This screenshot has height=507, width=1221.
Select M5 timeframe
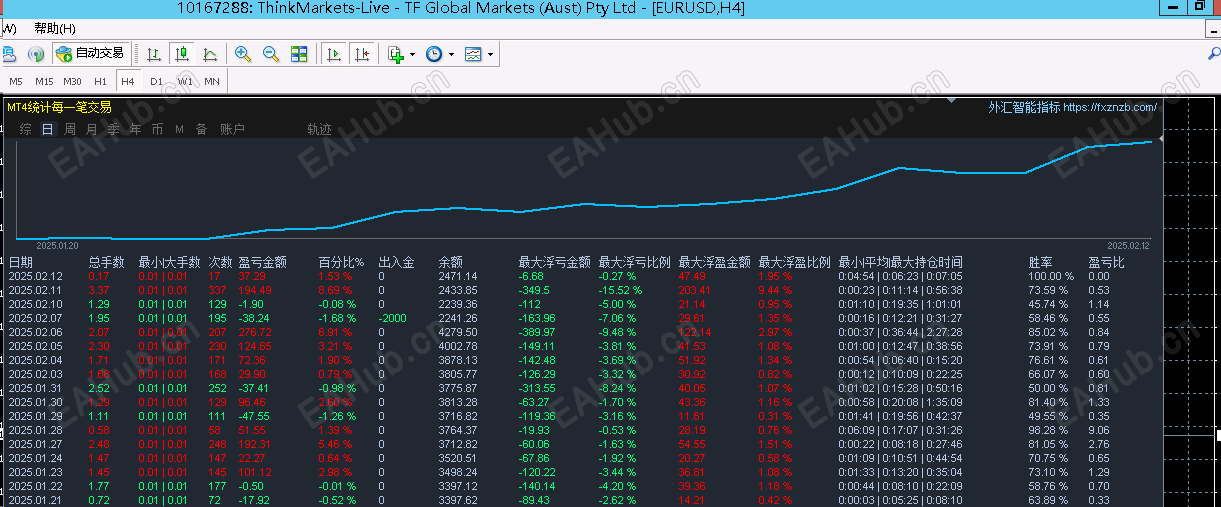coord(16,81)
